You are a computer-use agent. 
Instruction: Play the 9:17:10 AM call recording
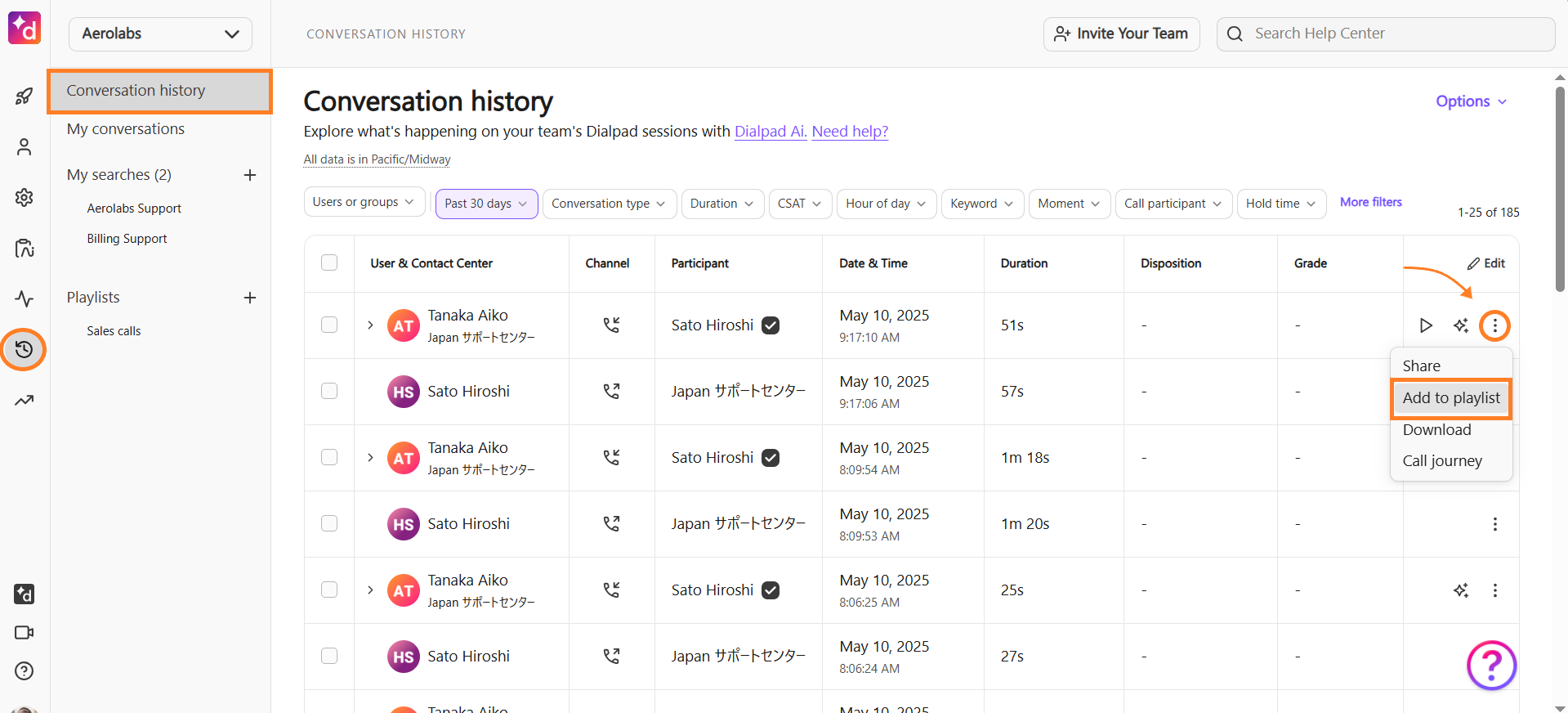click(1426, 325)
